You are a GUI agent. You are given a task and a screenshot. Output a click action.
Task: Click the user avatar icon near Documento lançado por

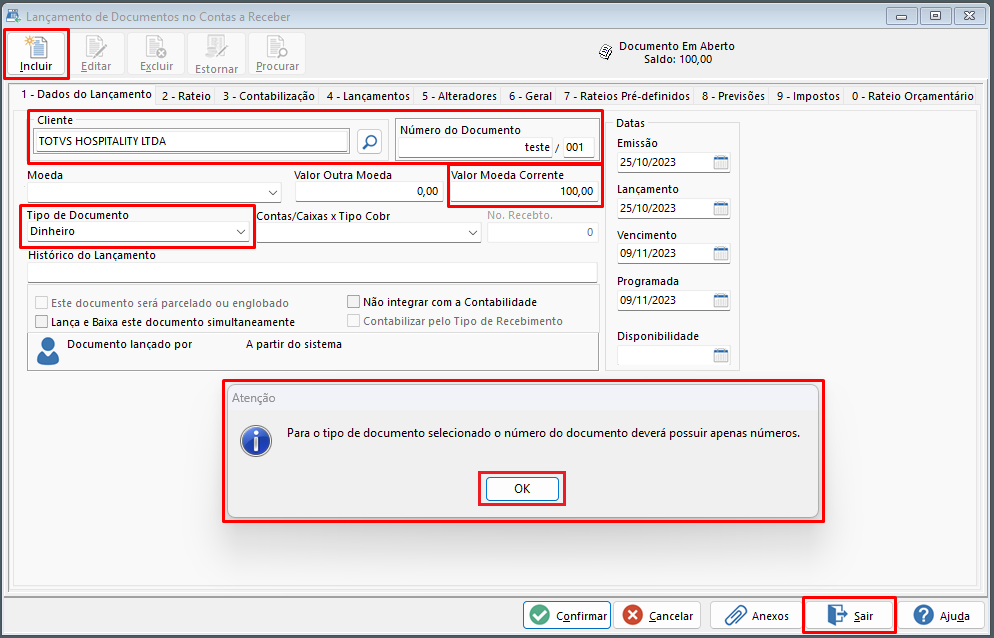[x=48, y=351]
